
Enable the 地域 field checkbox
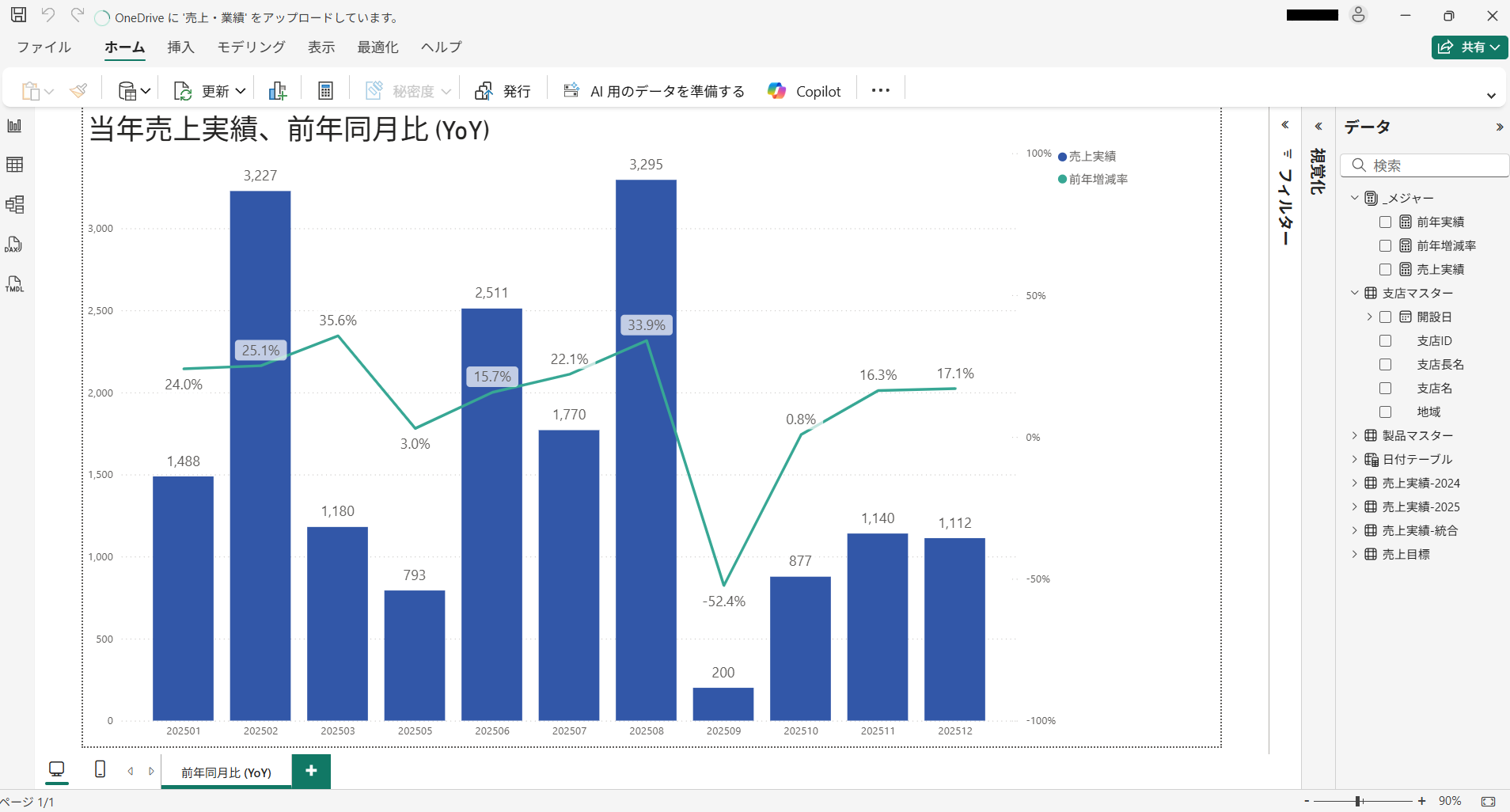pyautogui.click(x=1385, y=412)
